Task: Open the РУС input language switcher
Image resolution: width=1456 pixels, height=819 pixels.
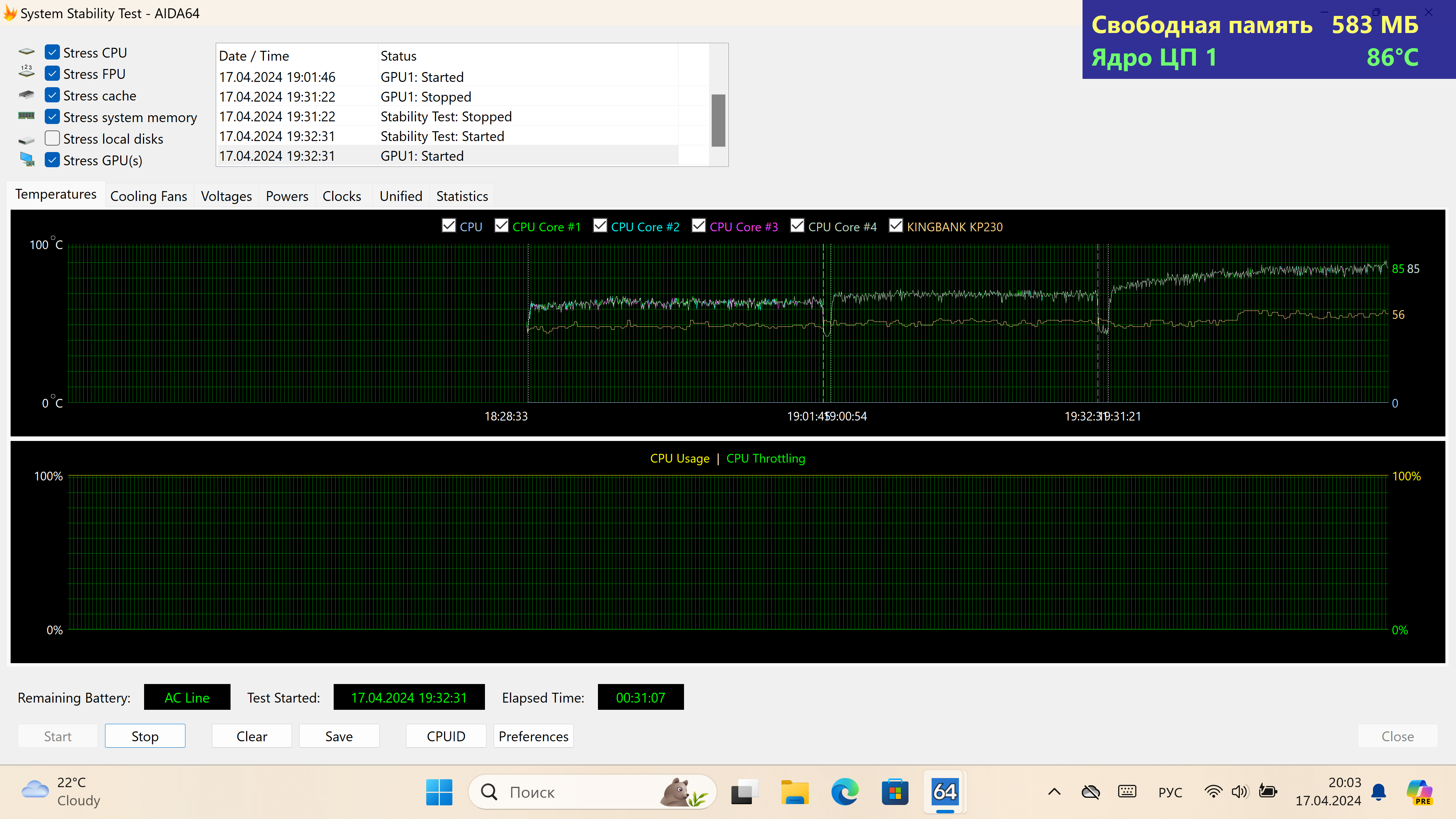Action: click(1170, 792)
